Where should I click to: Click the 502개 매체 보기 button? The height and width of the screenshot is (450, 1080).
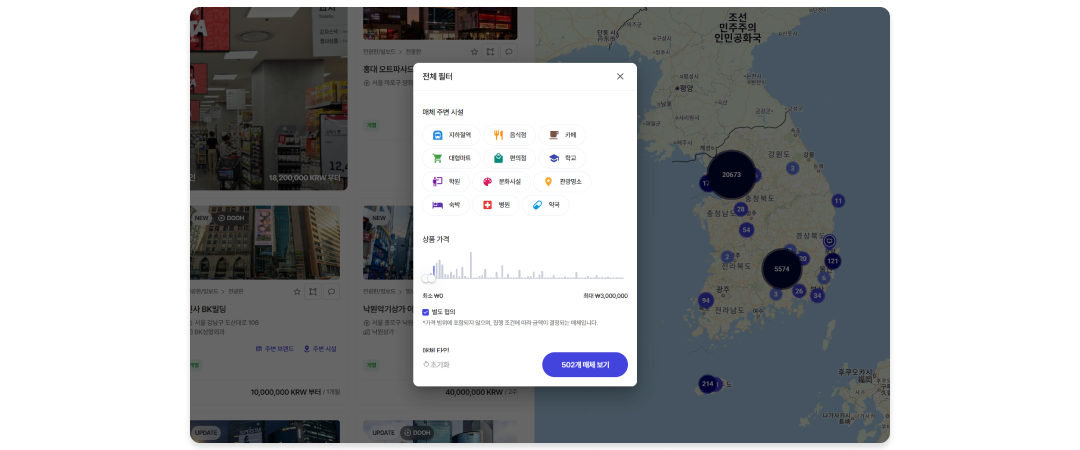point(585,365)
